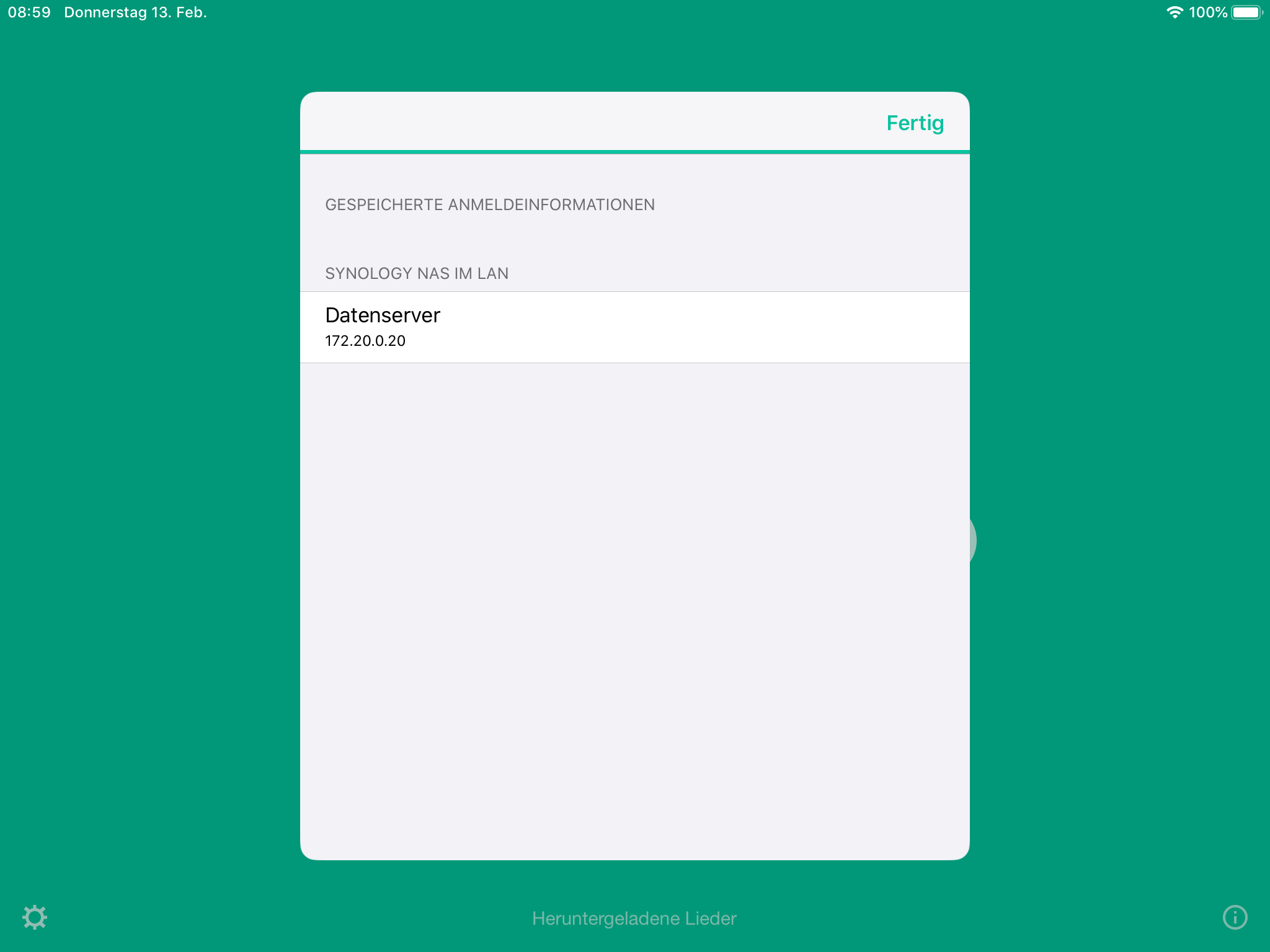The width and height of the screenshot is (1270, 952).
Task: Click the Gespeicherte Anmeldeinformationen header
Action: tap(490, 205)
